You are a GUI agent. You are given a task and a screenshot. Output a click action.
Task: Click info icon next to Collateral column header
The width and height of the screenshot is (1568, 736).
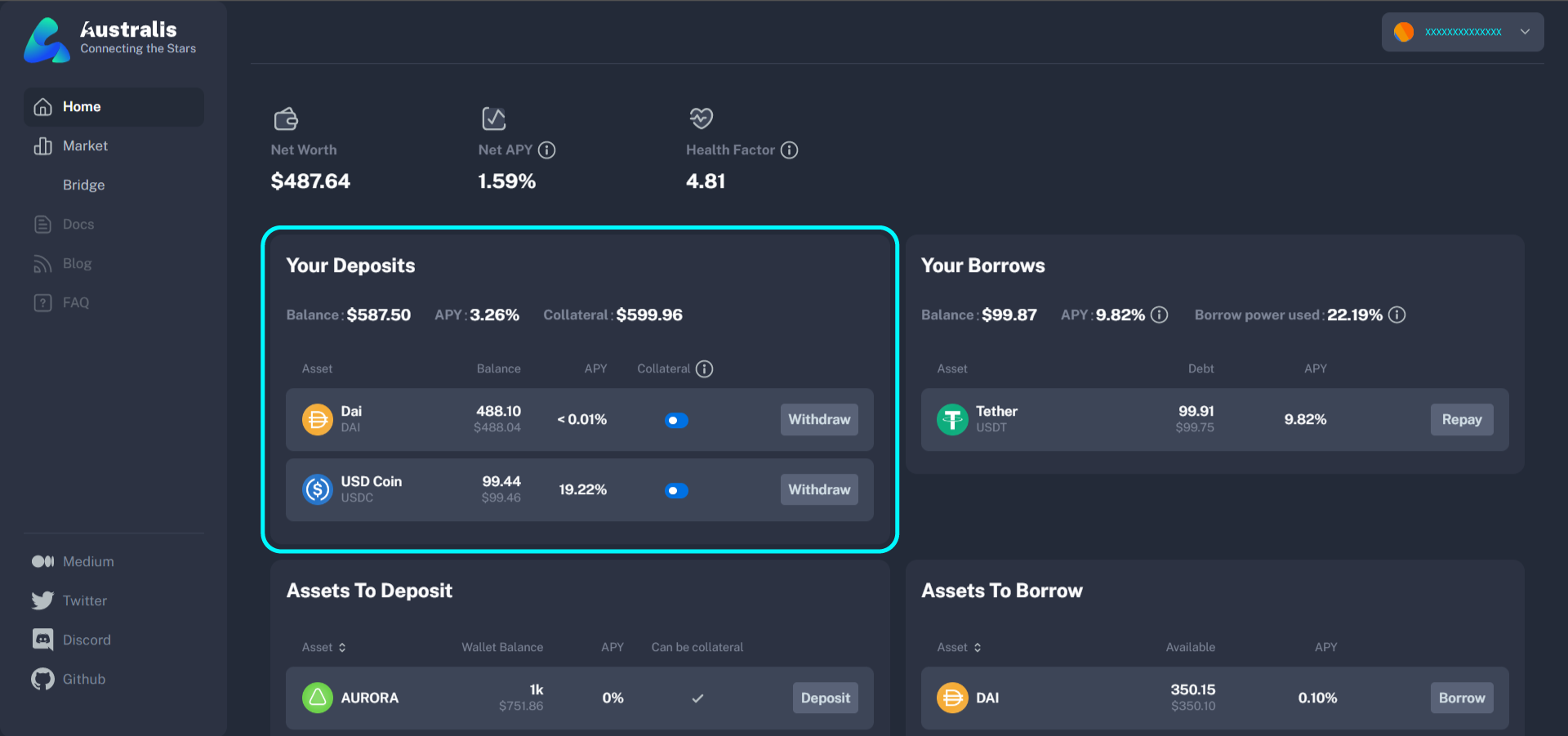coord(704,369)
